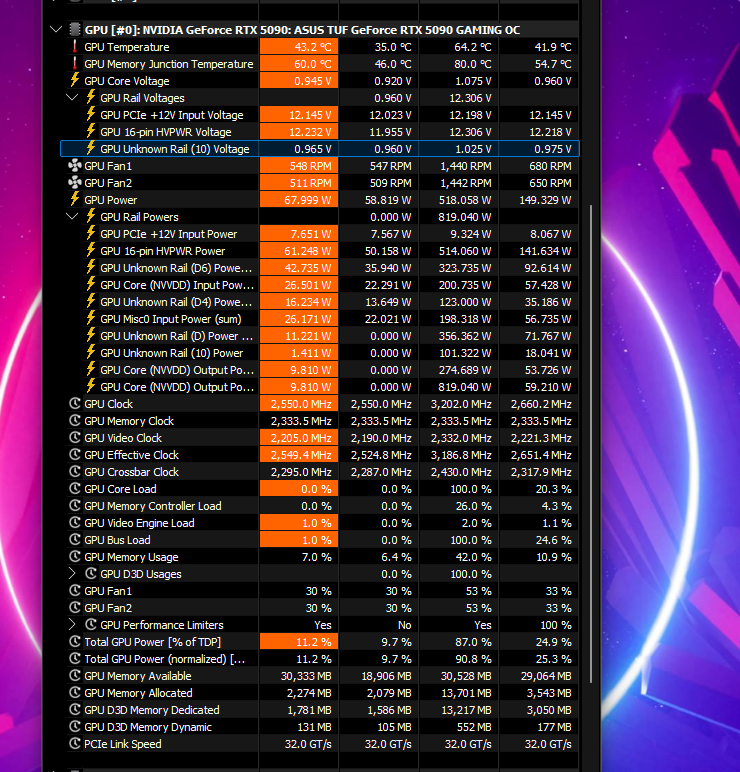Click thermometer icon beside GPU Memory Junction Temperature
This screenshot has width=740, height=772.
point(74,64)
